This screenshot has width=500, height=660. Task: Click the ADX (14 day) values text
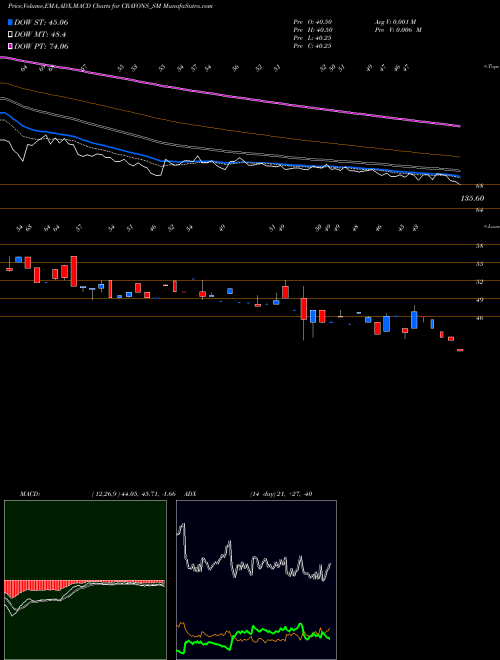click(280, 494)
